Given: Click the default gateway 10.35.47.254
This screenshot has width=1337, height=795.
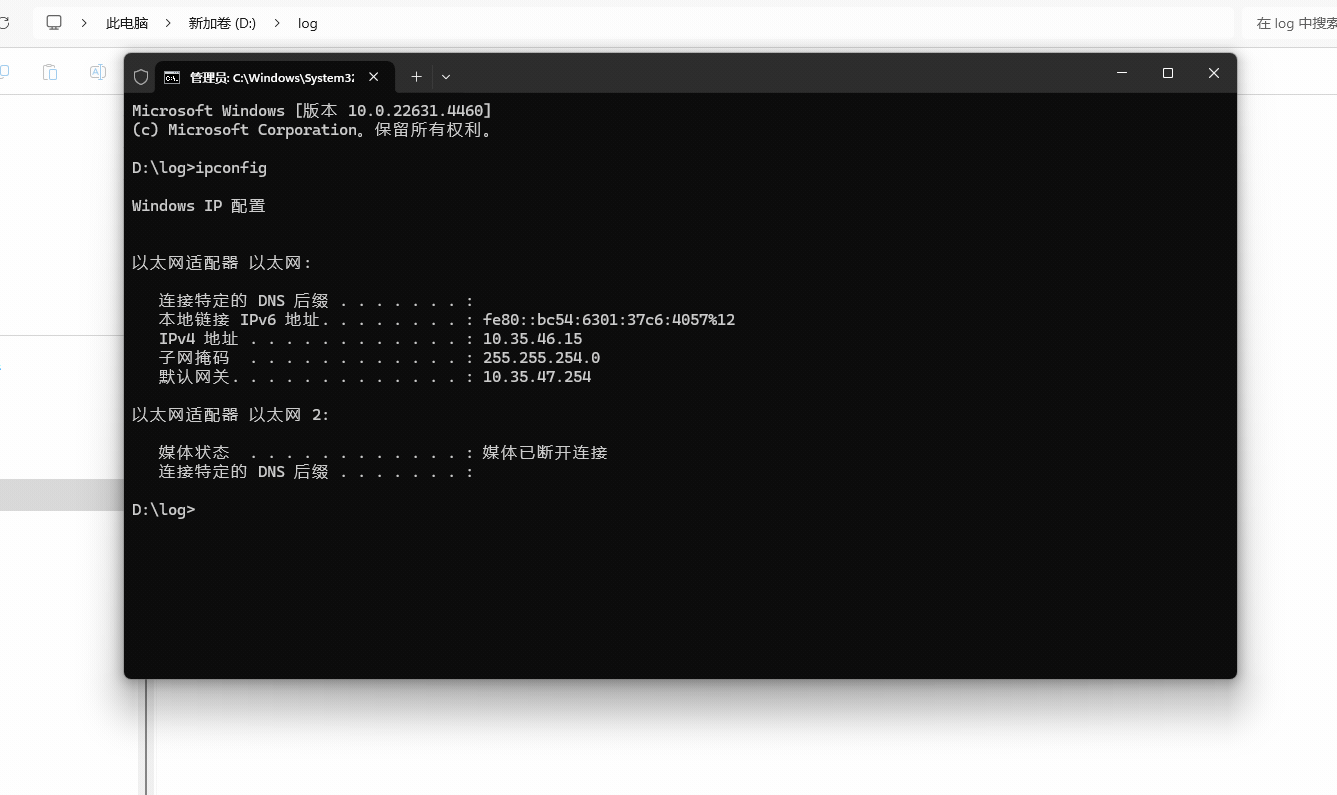Looking at the screenshot, I should tap(537, 377).
